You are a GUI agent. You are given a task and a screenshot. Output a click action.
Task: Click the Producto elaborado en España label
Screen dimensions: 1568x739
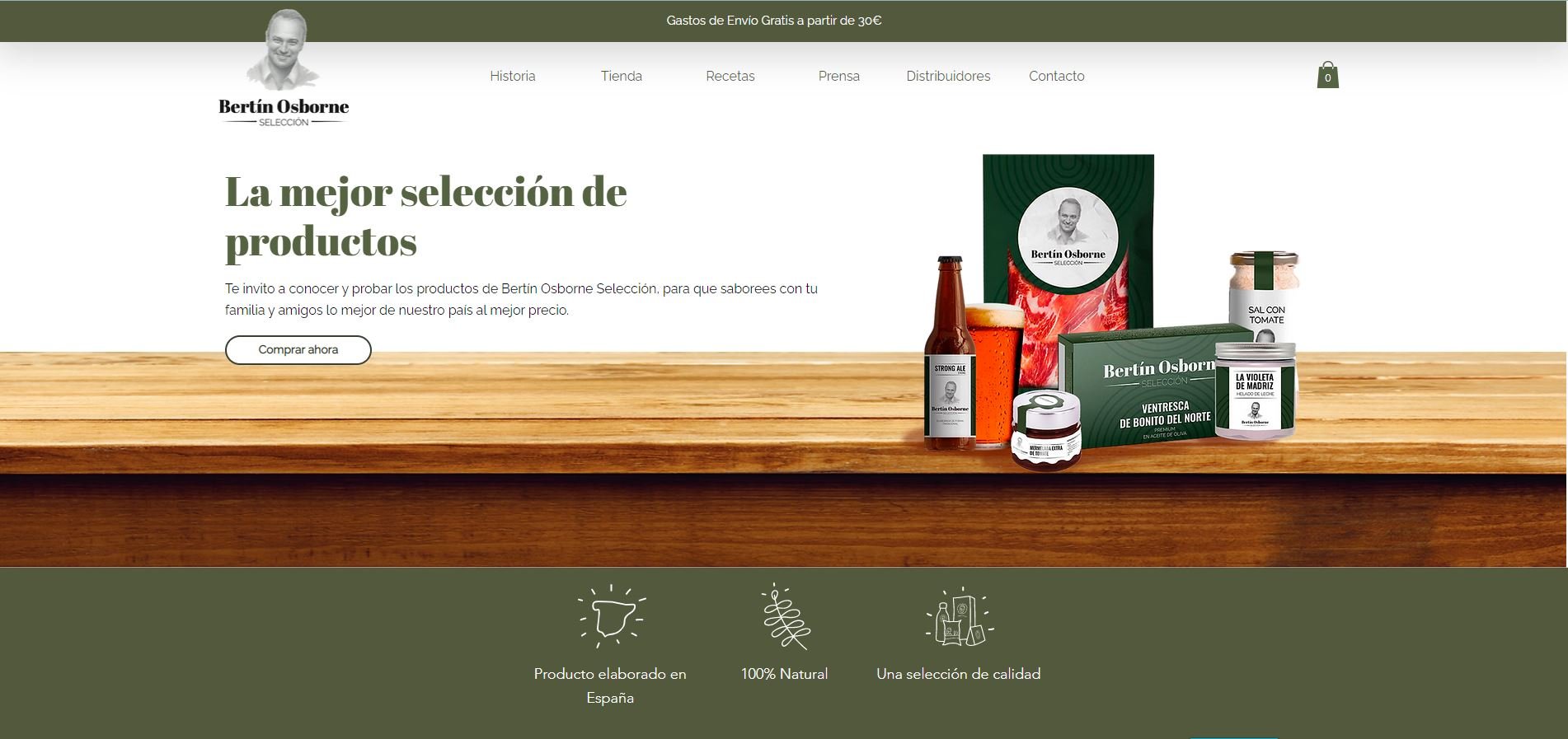[x=610, y=685]
